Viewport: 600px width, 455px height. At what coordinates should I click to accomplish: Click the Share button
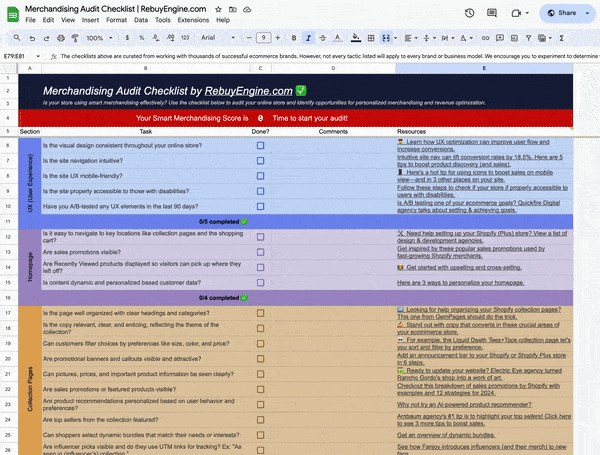(563, 13)
